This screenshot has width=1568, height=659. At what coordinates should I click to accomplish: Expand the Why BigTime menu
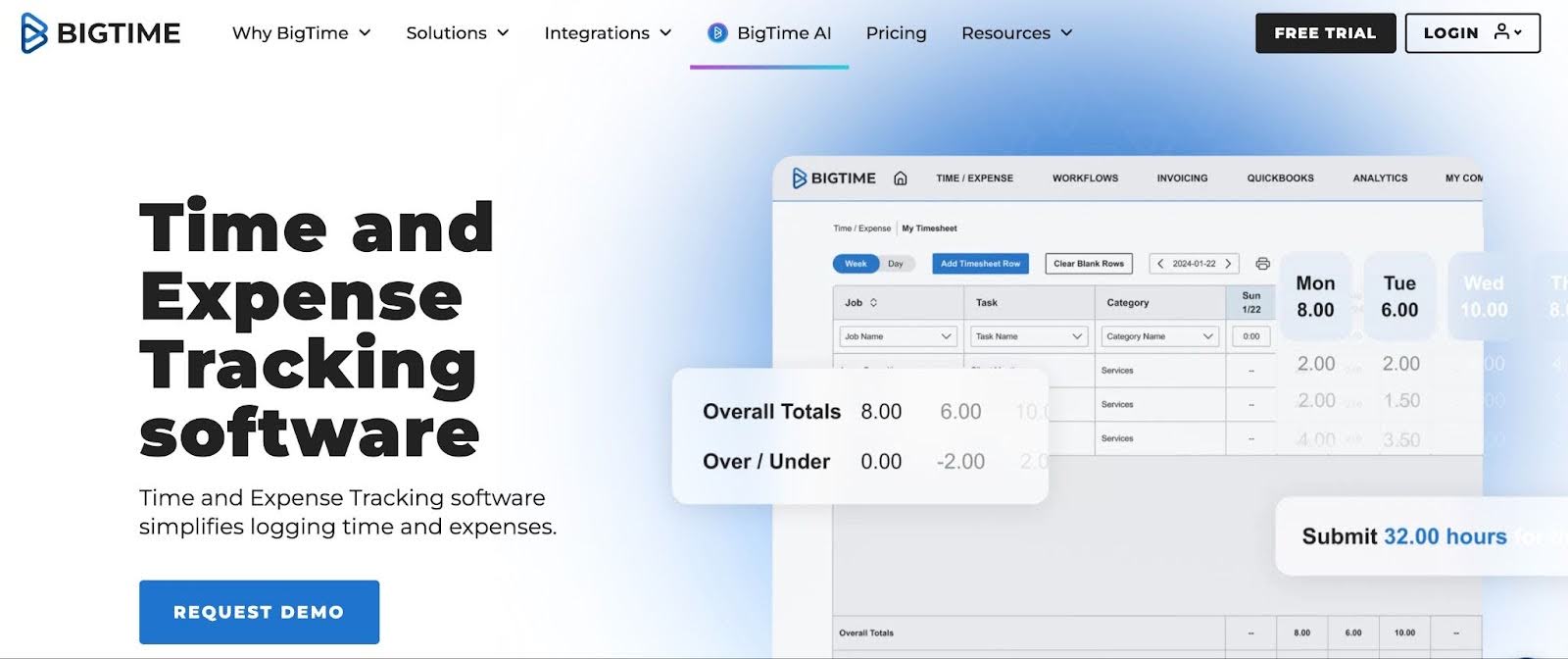pyautogui.click(x=302, y=33)
